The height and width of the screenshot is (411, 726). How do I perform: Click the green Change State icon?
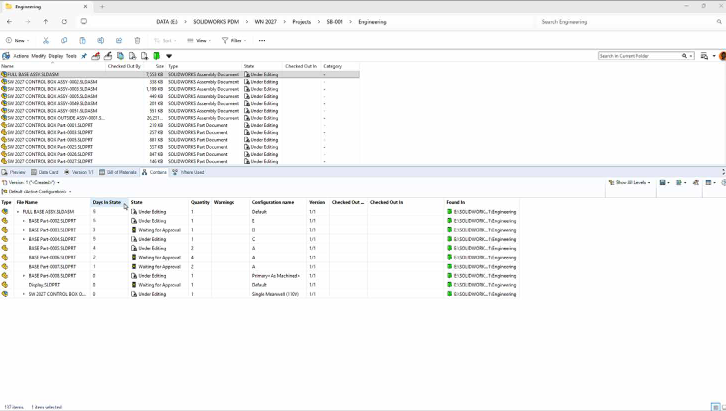click(x=156, y=56)
